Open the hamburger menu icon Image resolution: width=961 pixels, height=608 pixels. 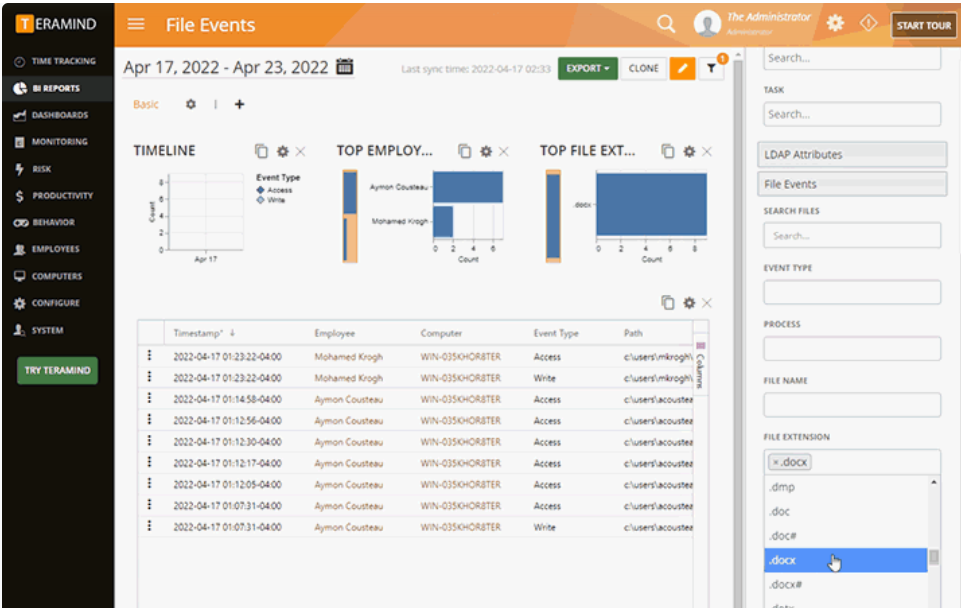pyautogui.click(x=136, y=24)
